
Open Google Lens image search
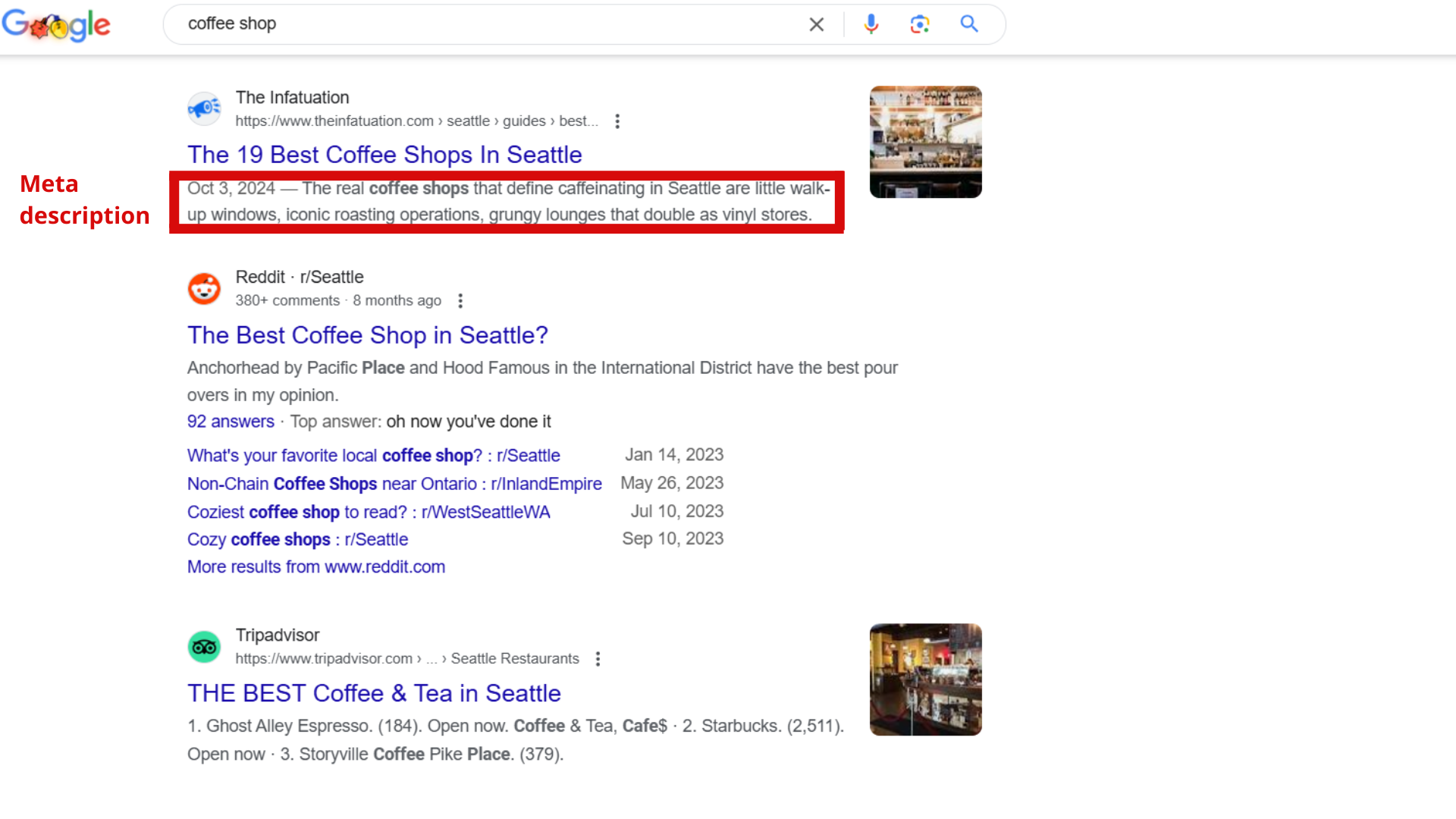click(919, 24)
